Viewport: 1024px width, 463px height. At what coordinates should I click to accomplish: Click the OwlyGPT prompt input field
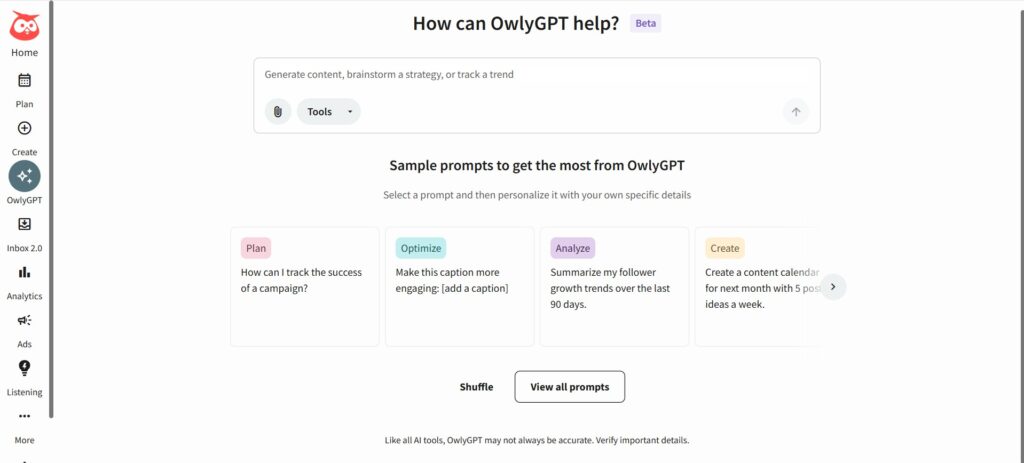[x=536, y=75]
